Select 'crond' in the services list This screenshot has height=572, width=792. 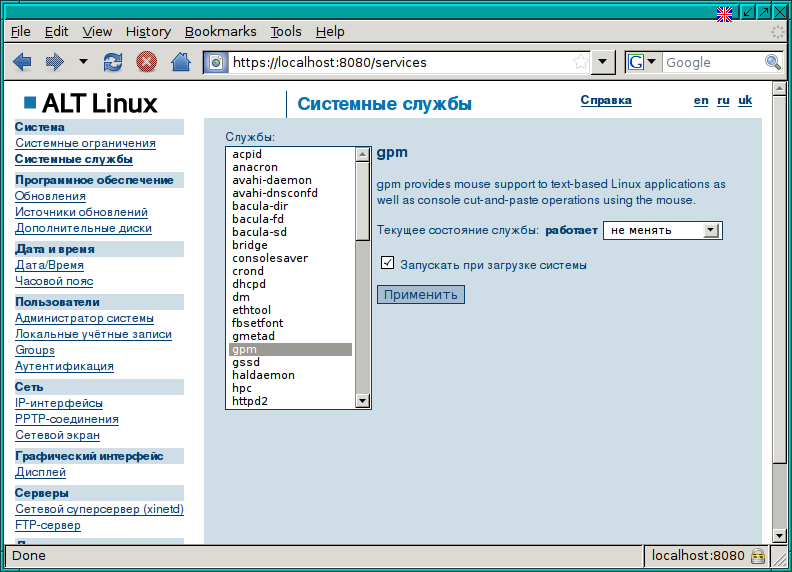click(x=248, y=271)
